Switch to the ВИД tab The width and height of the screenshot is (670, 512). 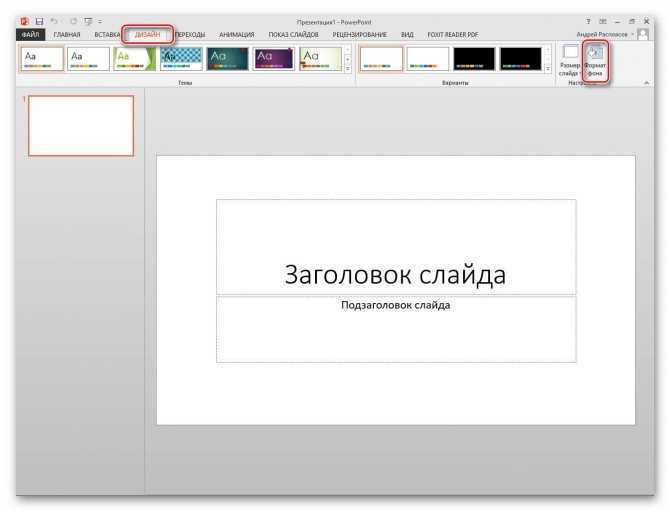pyautogui.click(x=407, y=35)
